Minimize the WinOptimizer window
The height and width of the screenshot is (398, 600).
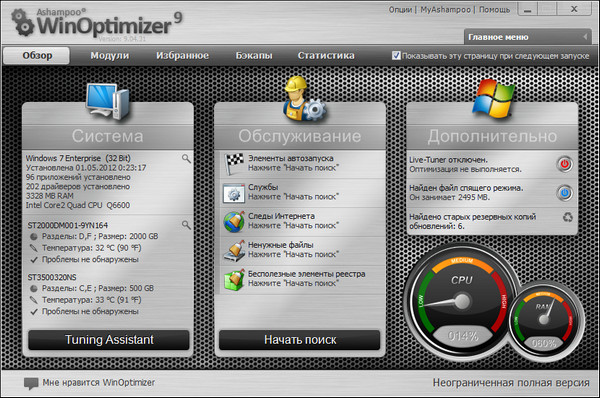pyautogui.click(x=528, y=9)
